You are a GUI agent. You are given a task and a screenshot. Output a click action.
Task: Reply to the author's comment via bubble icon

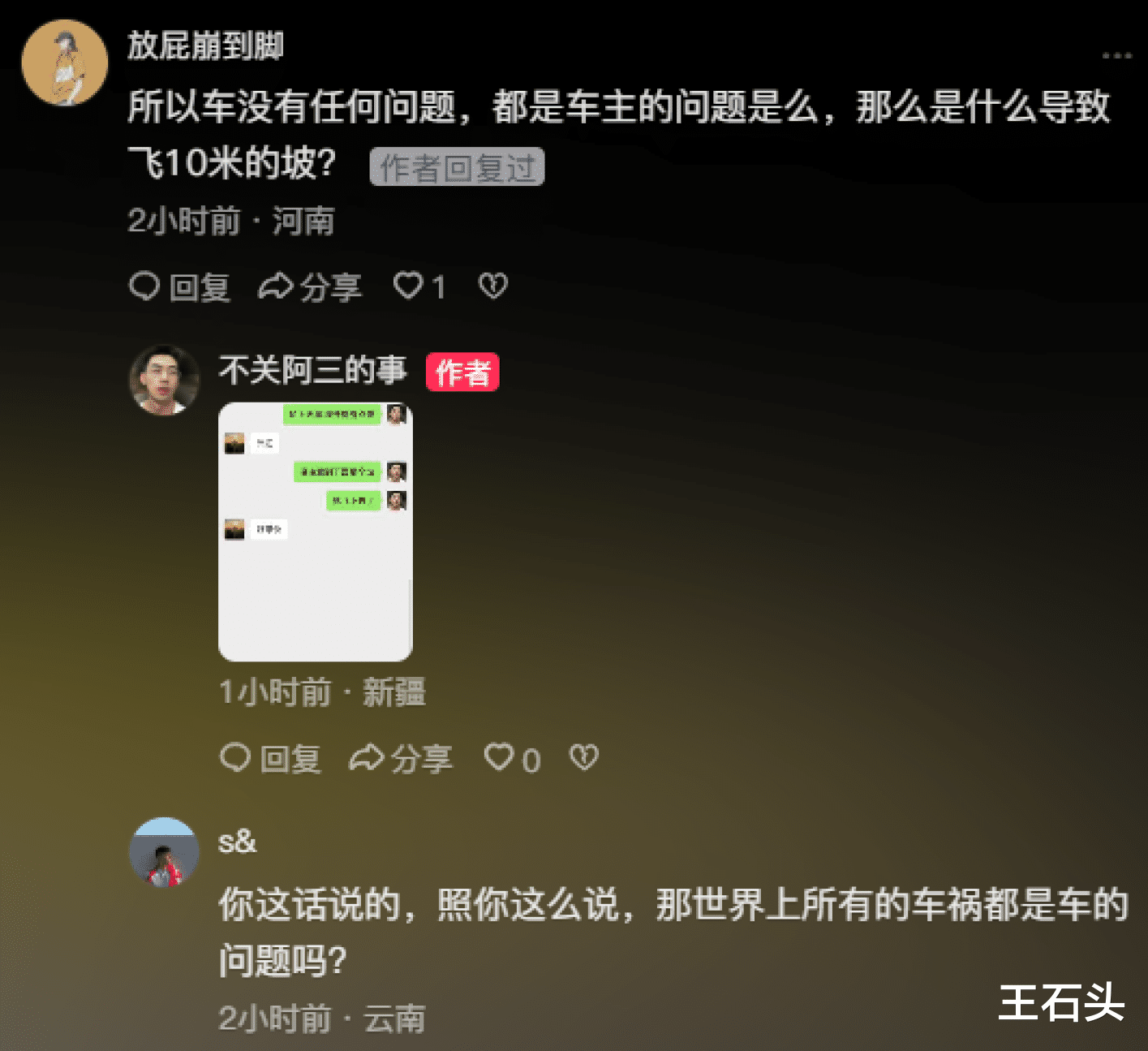[x=235, y=758]
